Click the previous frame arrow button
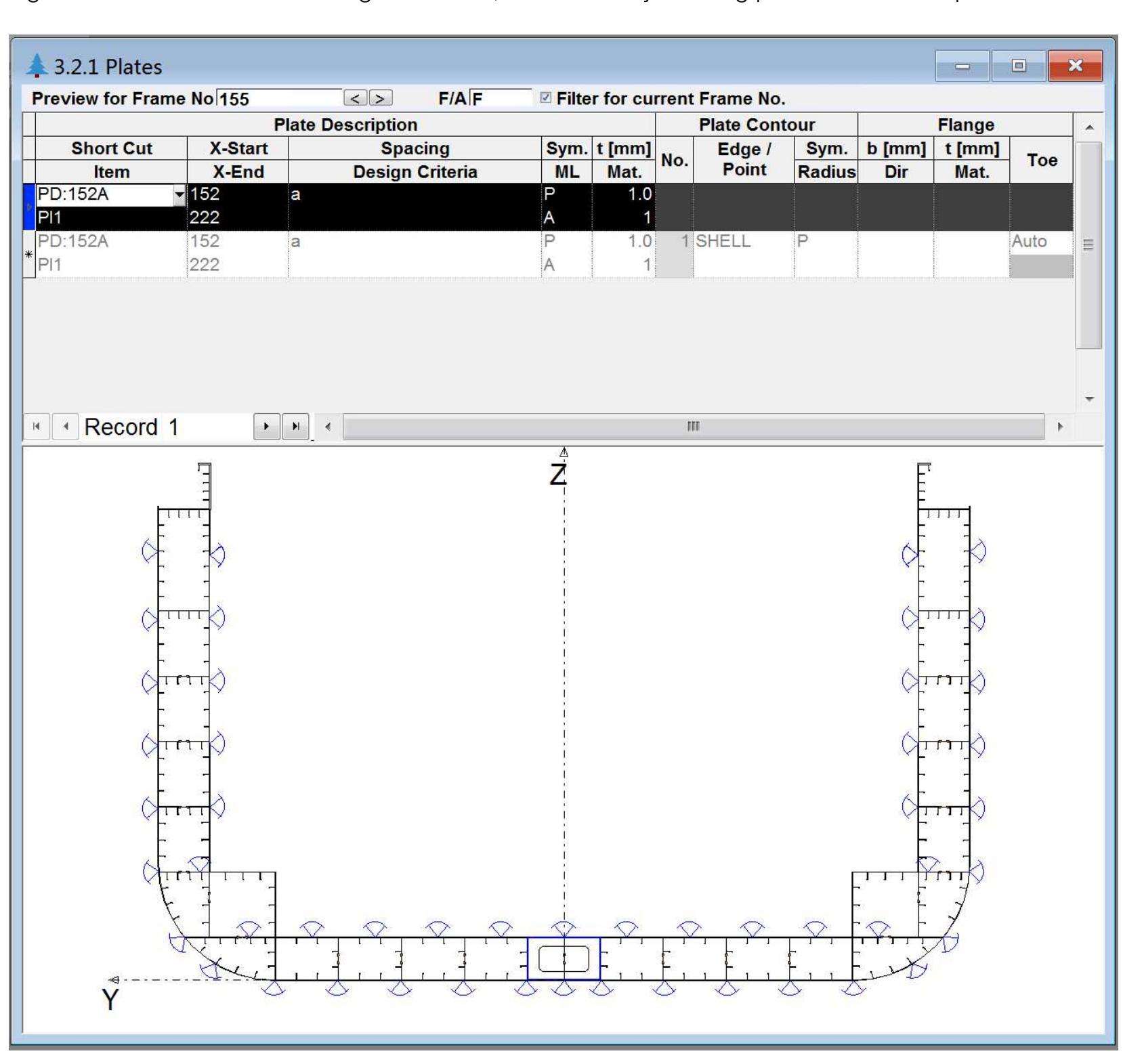Screen dimensions: 1123x1064 (x=355, y=99)
